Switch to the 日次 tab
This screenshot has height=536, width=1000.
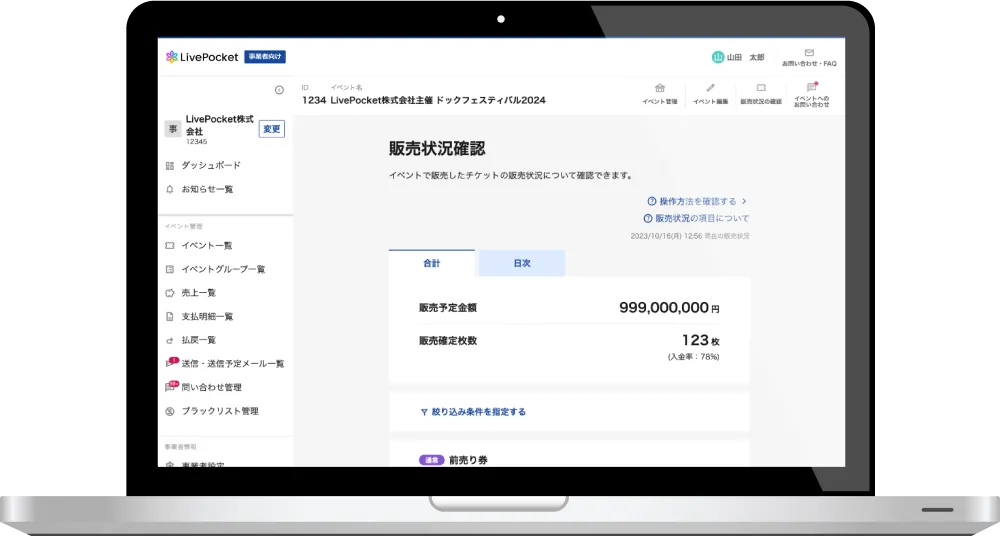pyautogui.click(x=521, y=263)
